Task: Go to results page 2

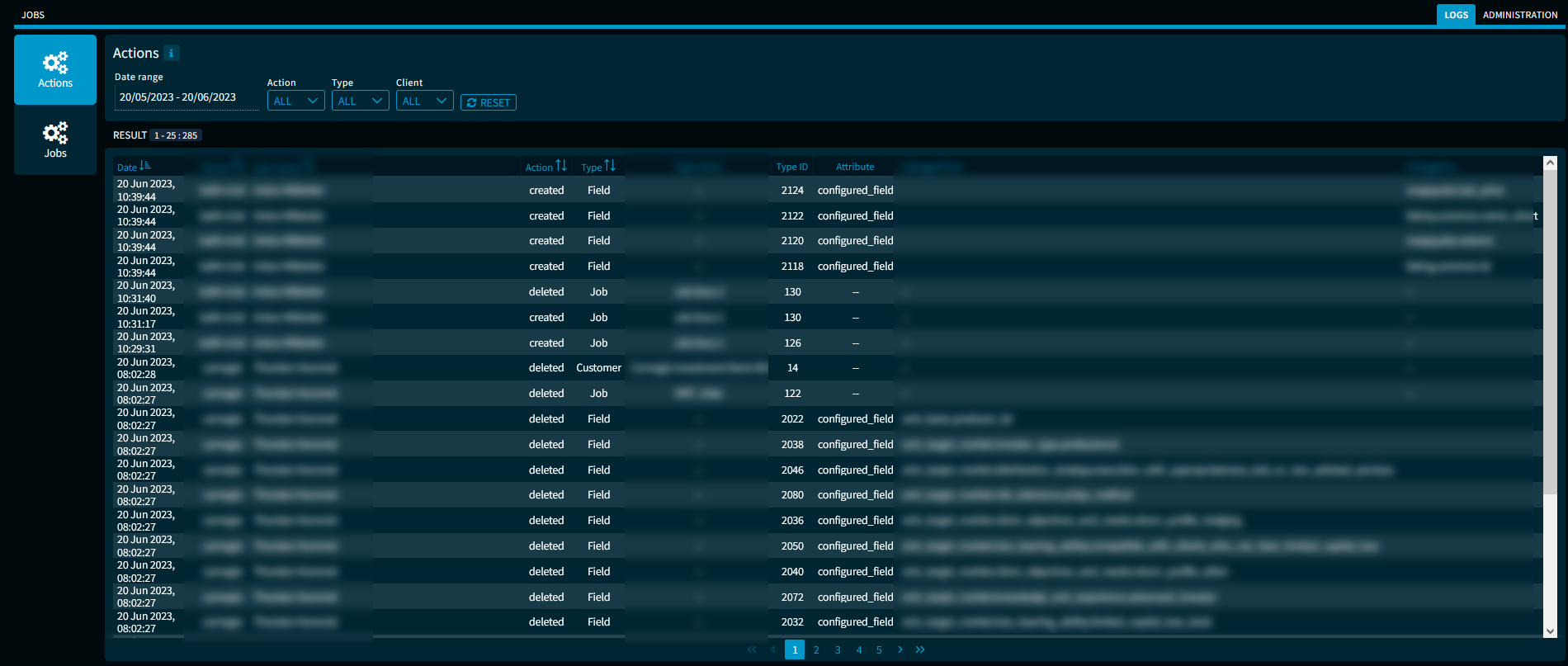Action: tap(816, 649)
